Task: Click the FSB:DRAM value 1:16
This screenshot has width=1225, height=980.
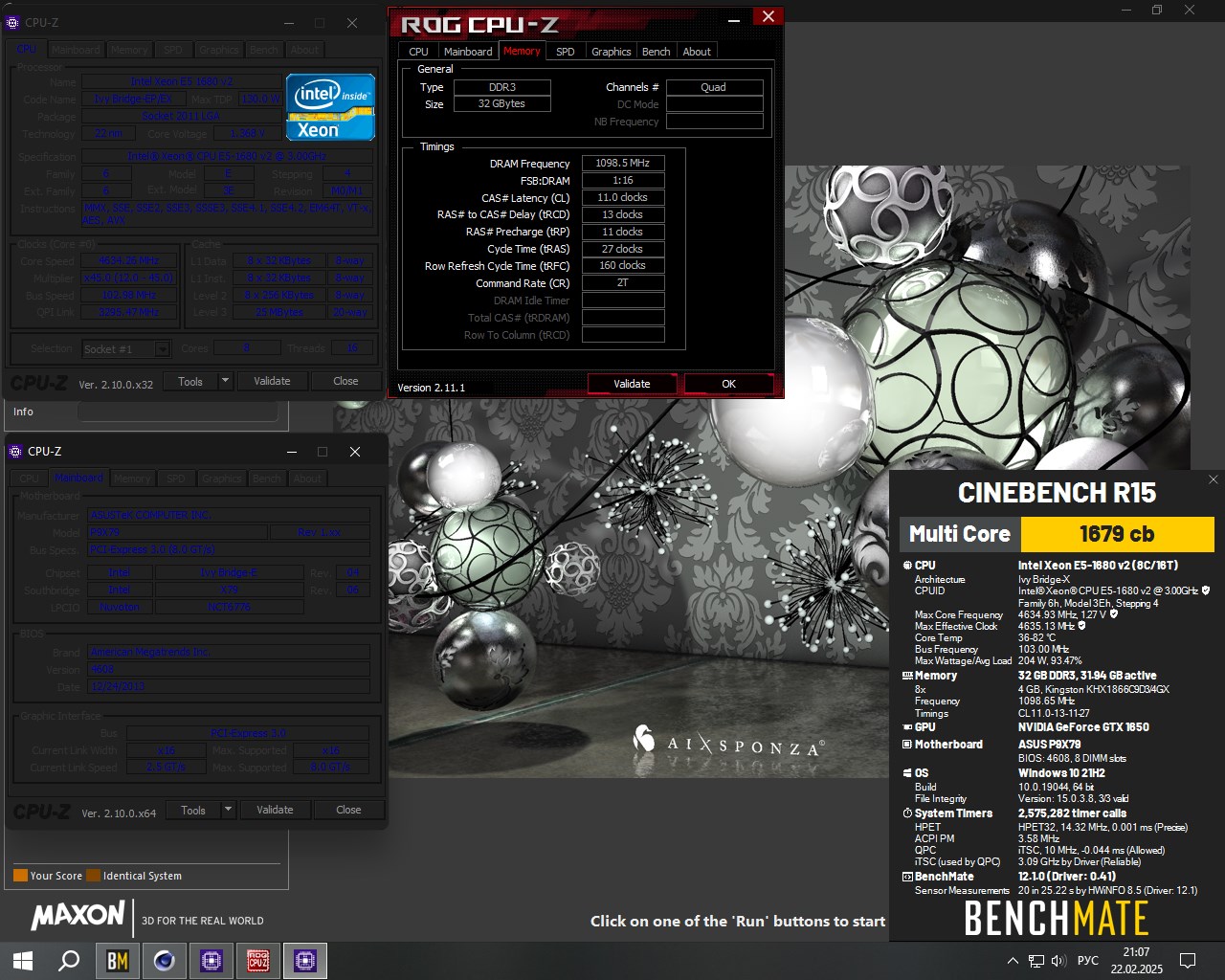Action: 623,181
